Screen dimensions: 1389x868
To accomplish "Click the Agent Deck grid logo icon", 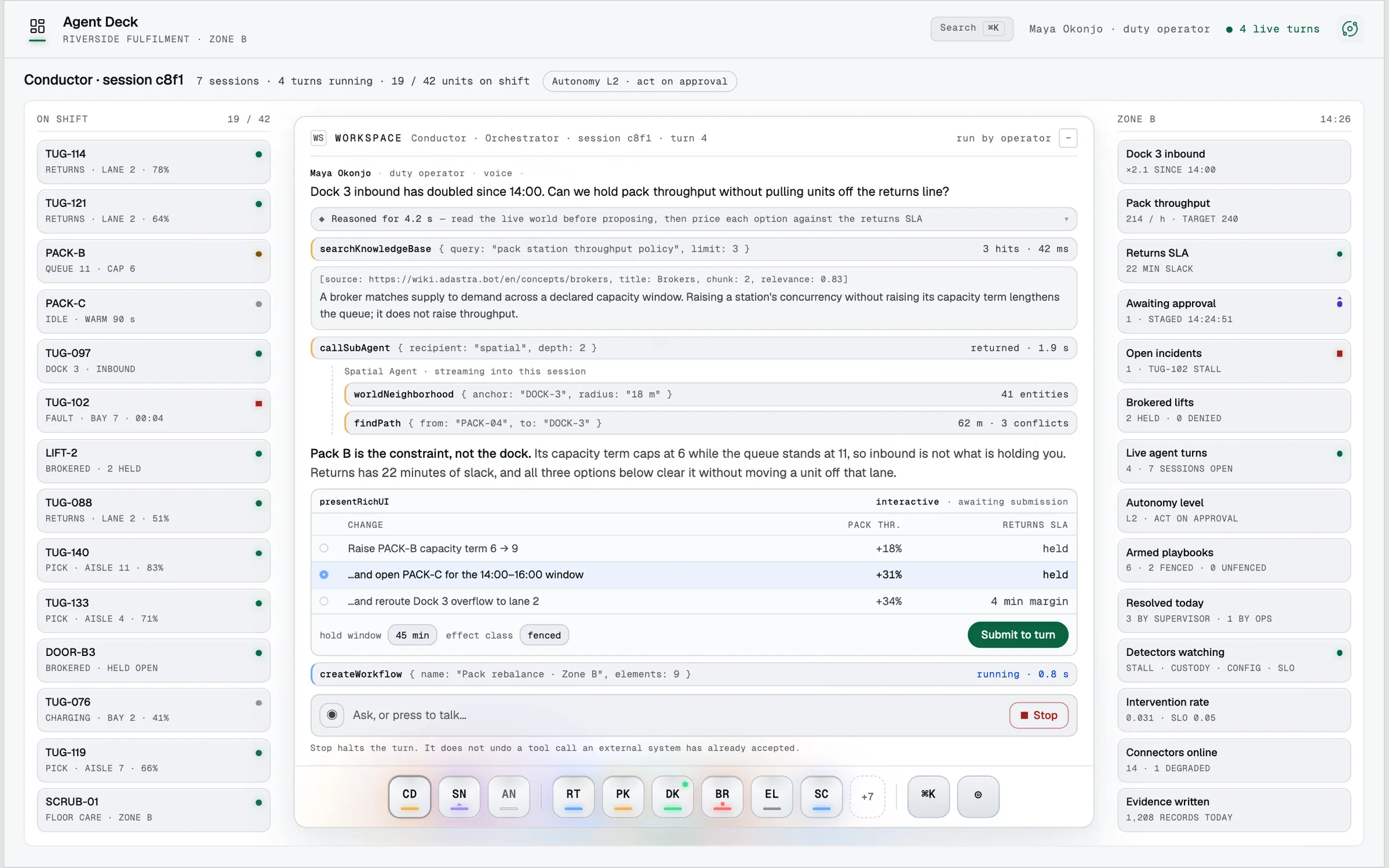I will coord(37,26).
